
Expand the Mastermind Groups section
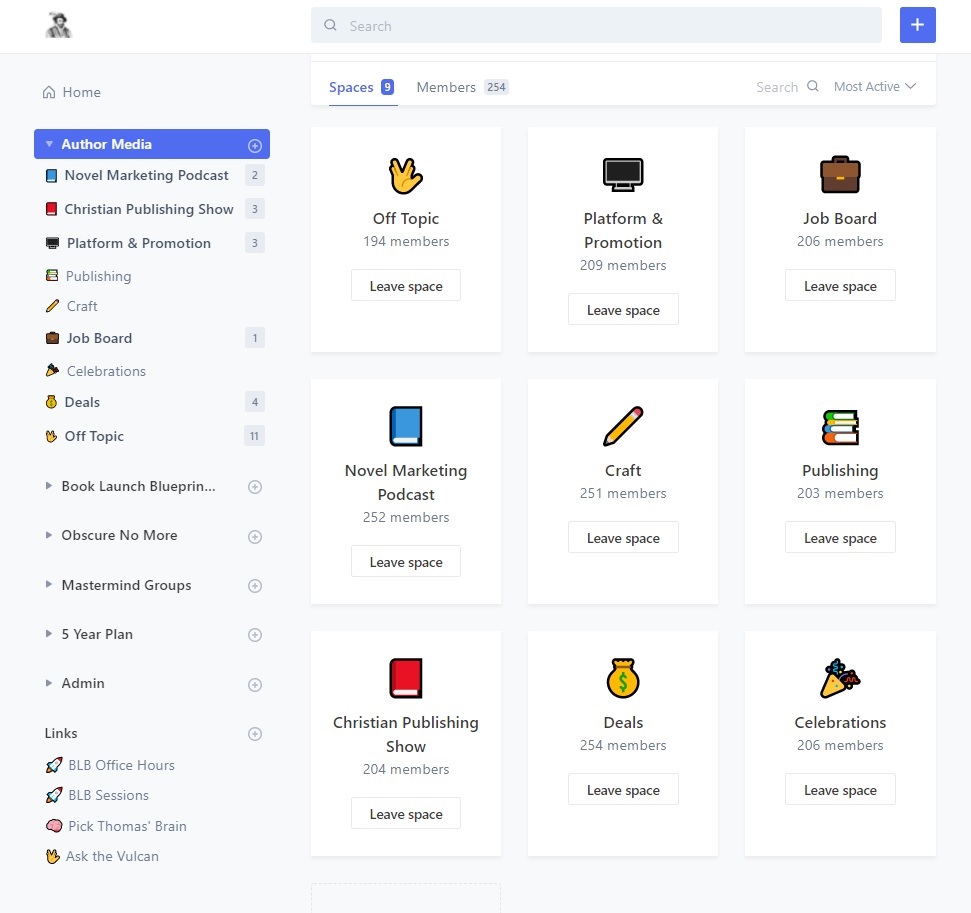[49, 584]
